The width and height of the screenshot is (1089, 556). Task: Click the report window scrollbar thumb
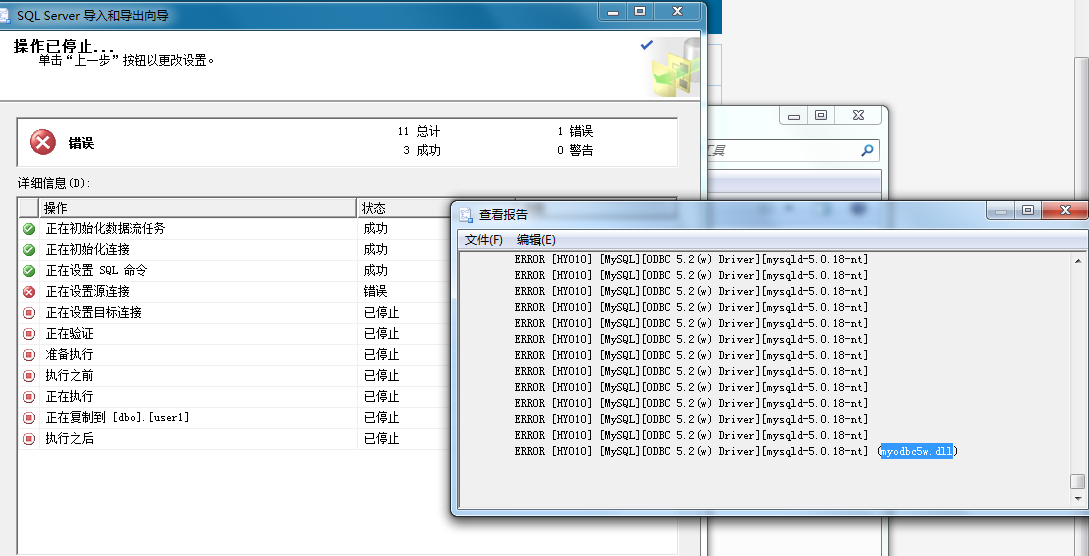1078,481
